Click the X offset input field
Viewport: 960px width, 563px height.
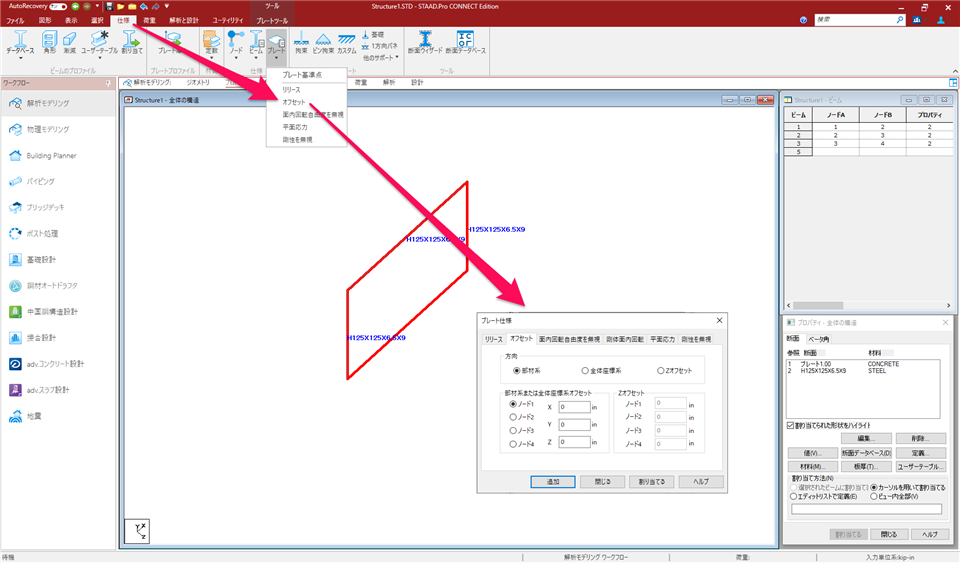(574, 407)
